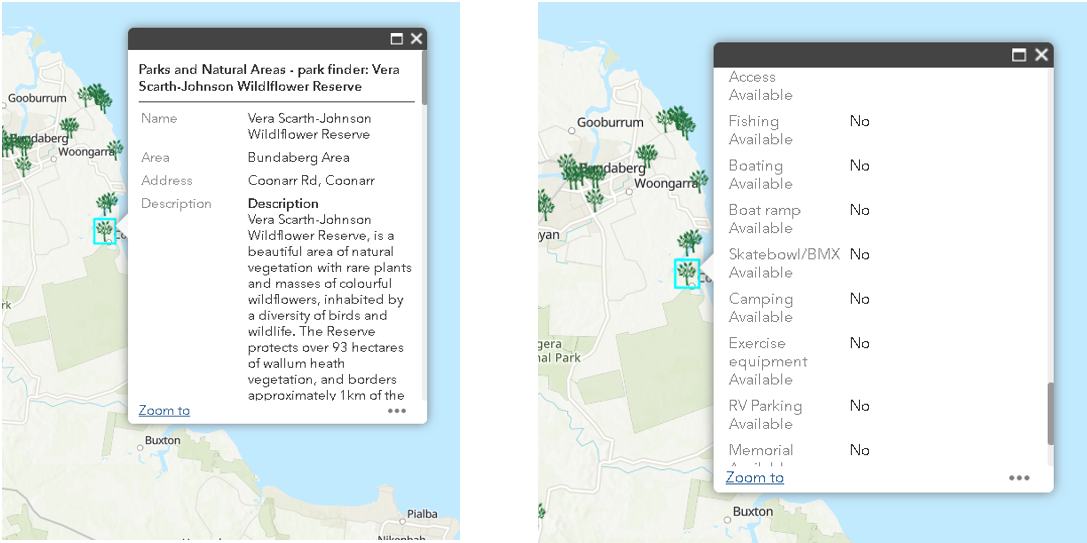
Task: Click the No value for Boat ramp
Action: (x=860, y=210)
